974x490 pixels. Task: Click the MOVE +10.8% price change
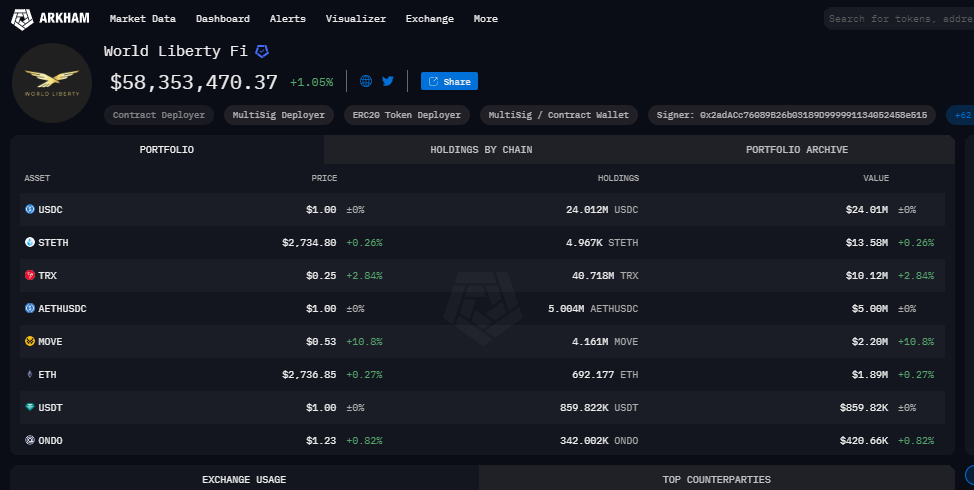(x=364, y=342)
